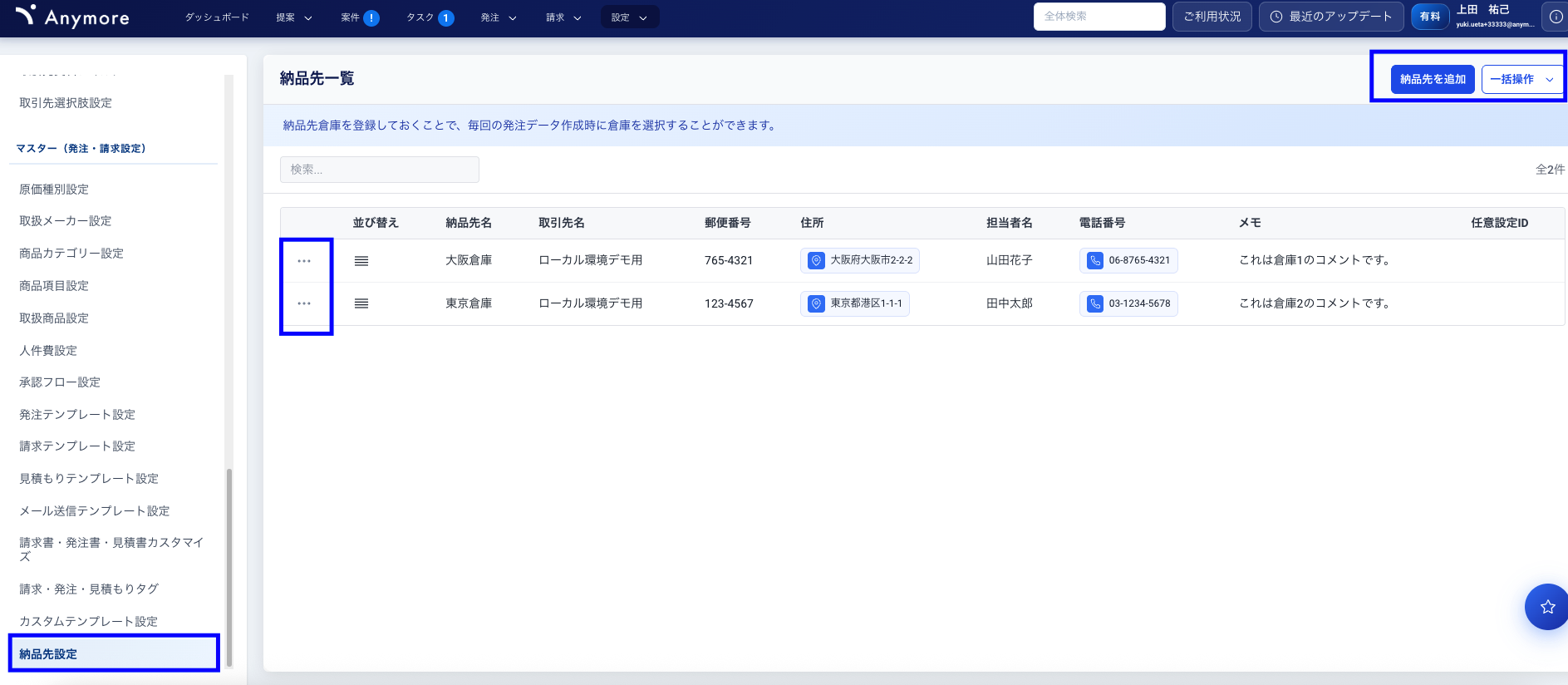Open 人件費設定
Image resolution: width=1568 pixels, height=685 pixels.
[x=48, y=351]
